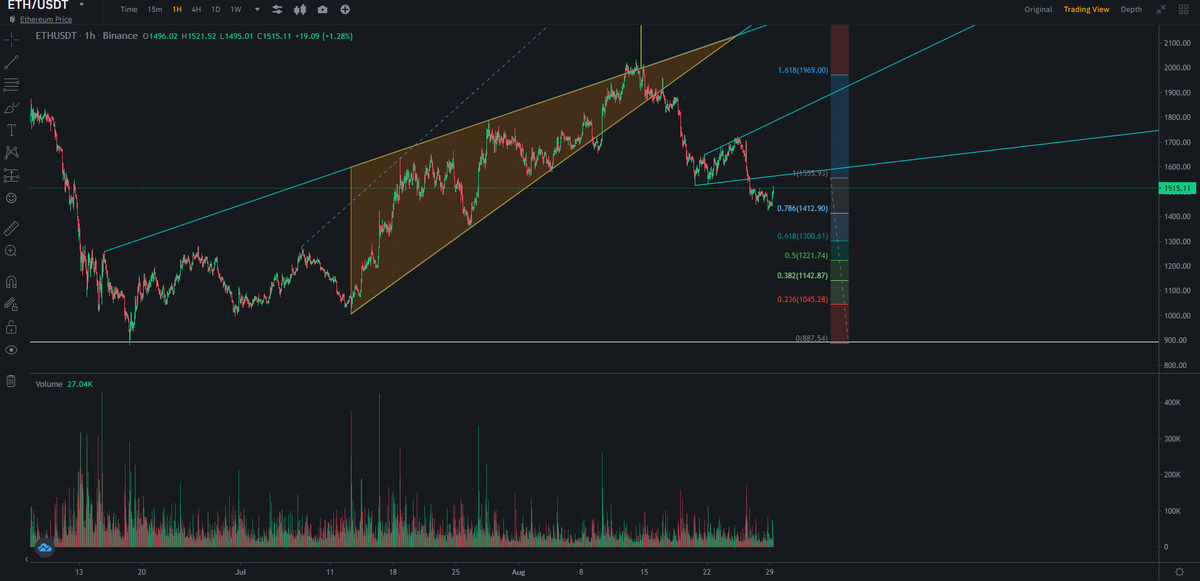This screenshot has width=1200, height=581.
Task: Click the ETHUSDT 1h Binance legend title
Action: point(86,36)
